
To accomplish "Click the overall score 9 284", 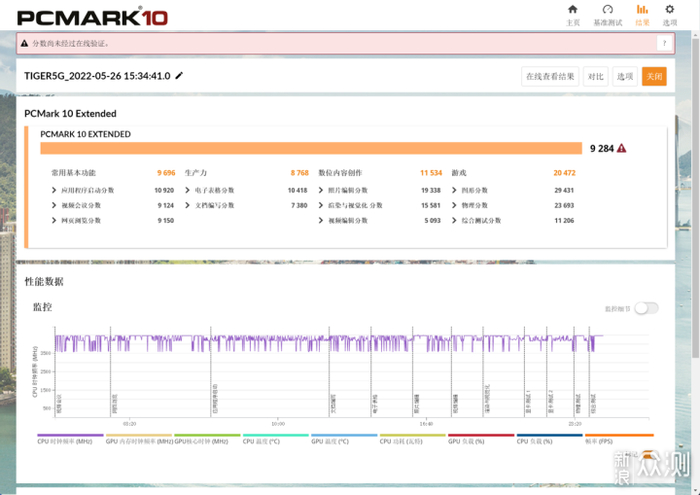I will (602, 148).
